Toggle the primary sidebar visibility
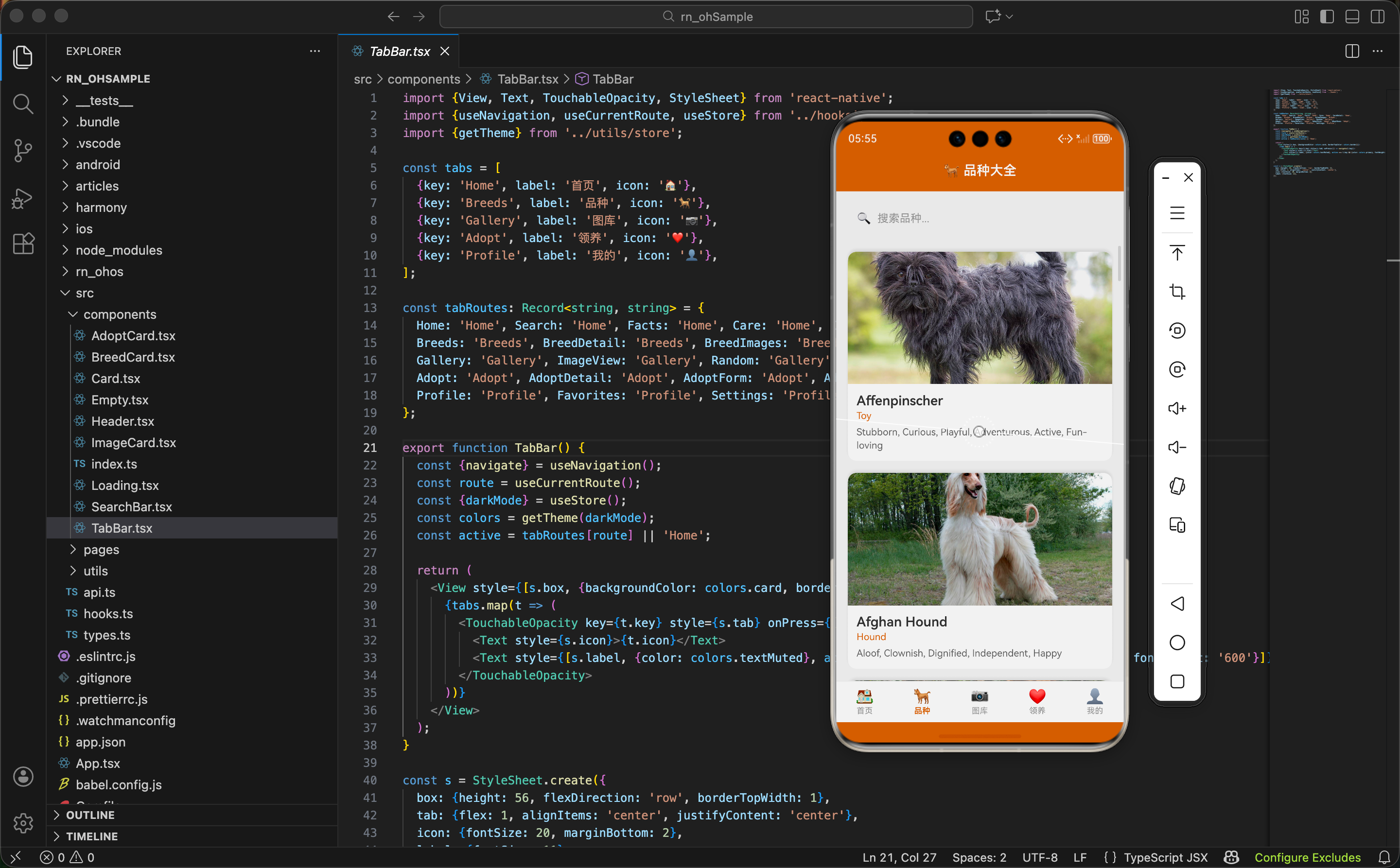 pyautogui.click(x=1327, y=17)
